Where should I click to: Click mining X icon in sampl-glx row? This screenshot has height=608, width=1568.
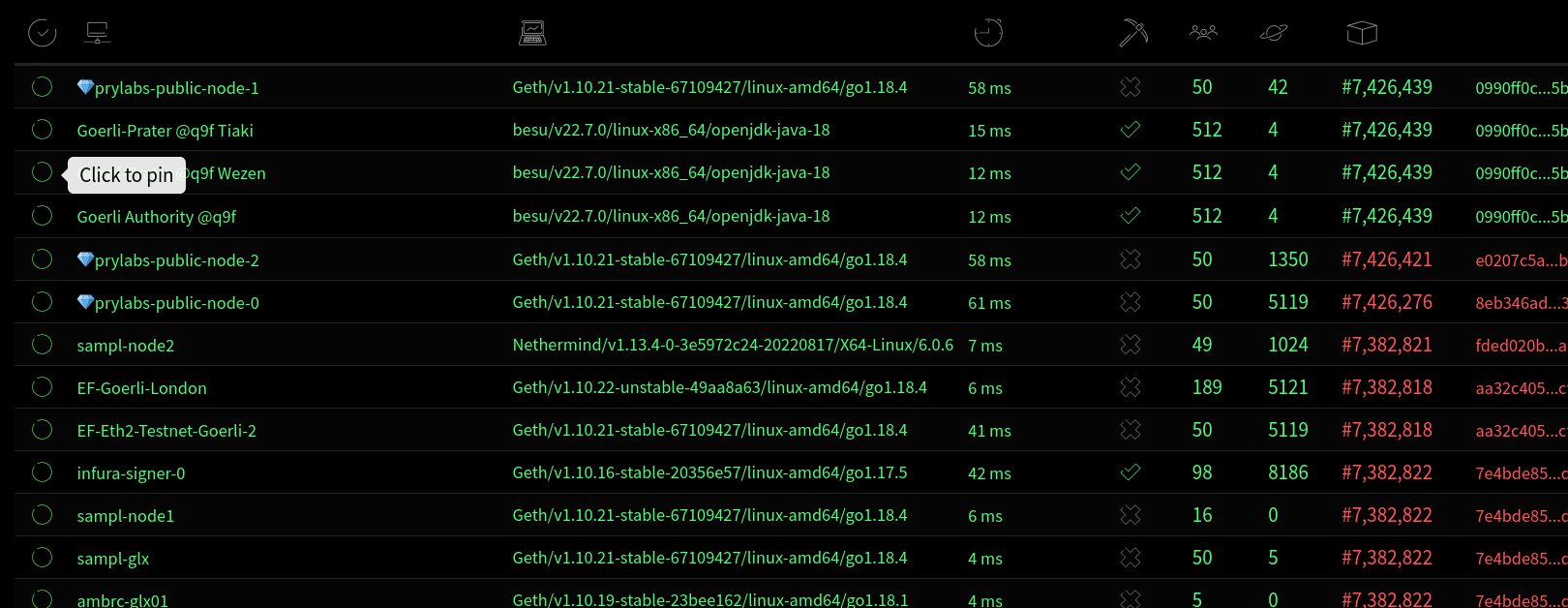[1130, 558]
